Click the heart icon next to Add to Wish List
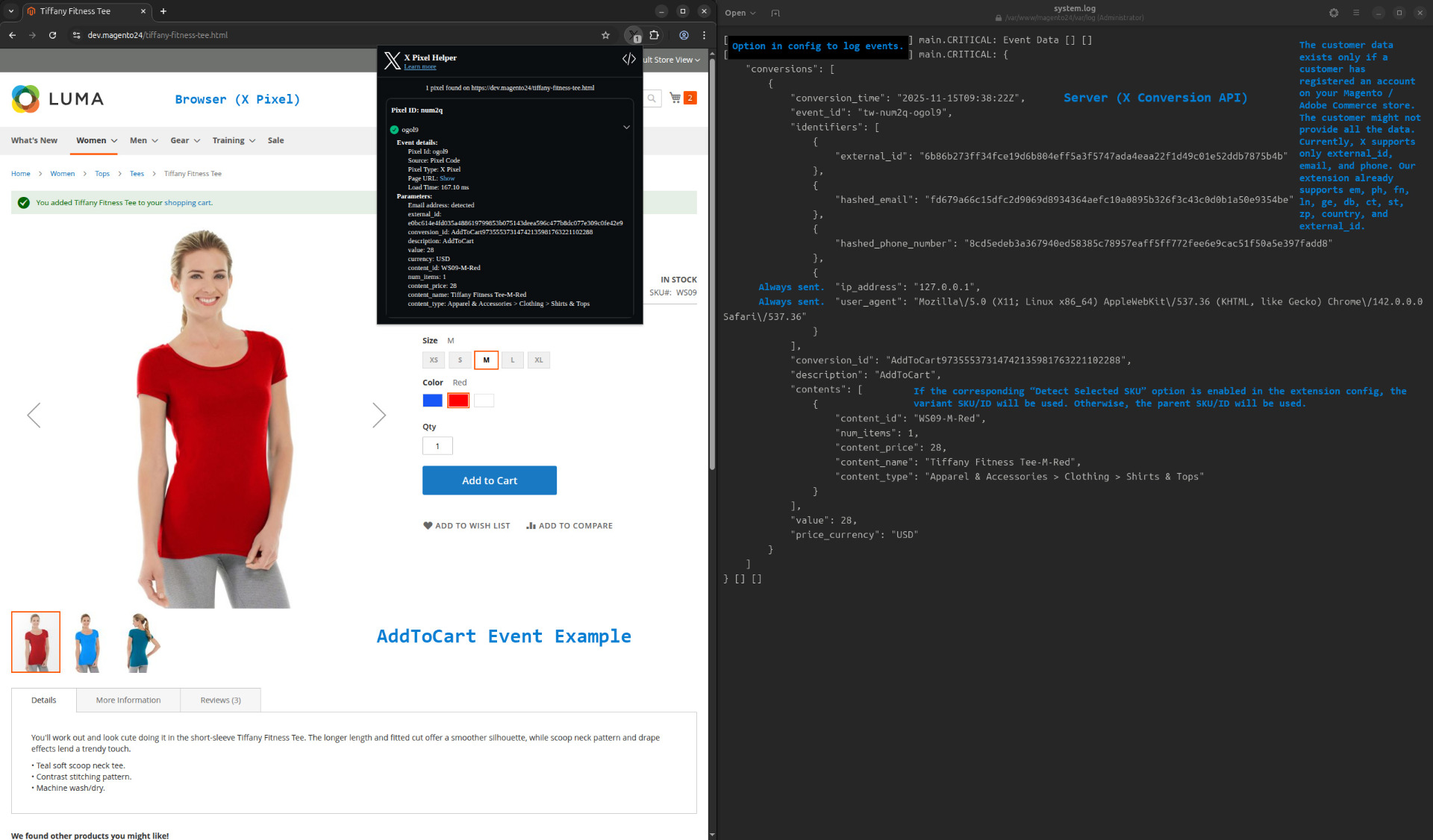1433x840 pixels. click(x=427, y=525)
